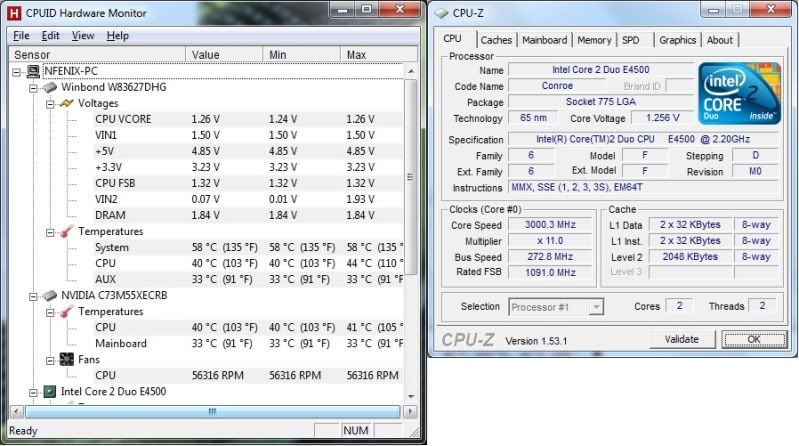Screen dimensions: 799x446
Task: Click the Max column header
Action: click(379, 55)
